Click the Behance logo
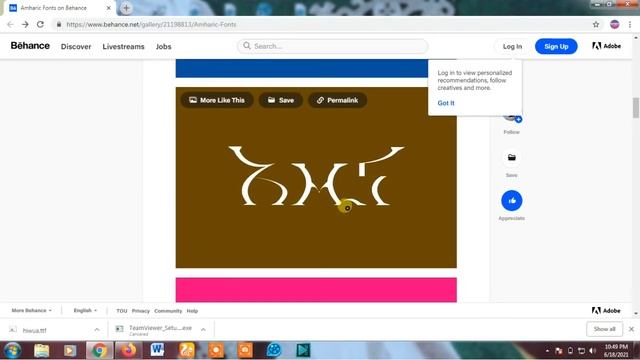Screen dimensions: 640x360 (x=30, y=46)
